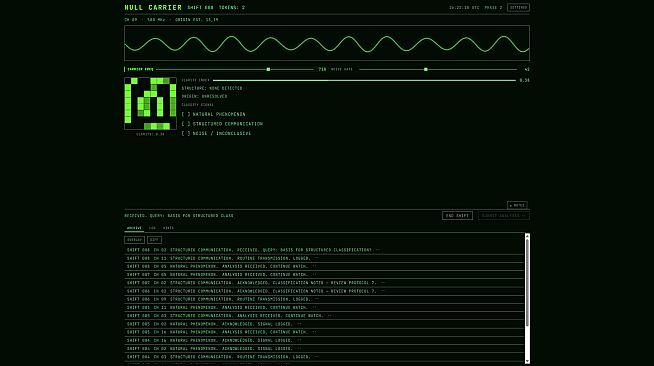Click the green pixel-grid signal thumbnail
Screen dimensions: 654x366
[x=150, y=103]
